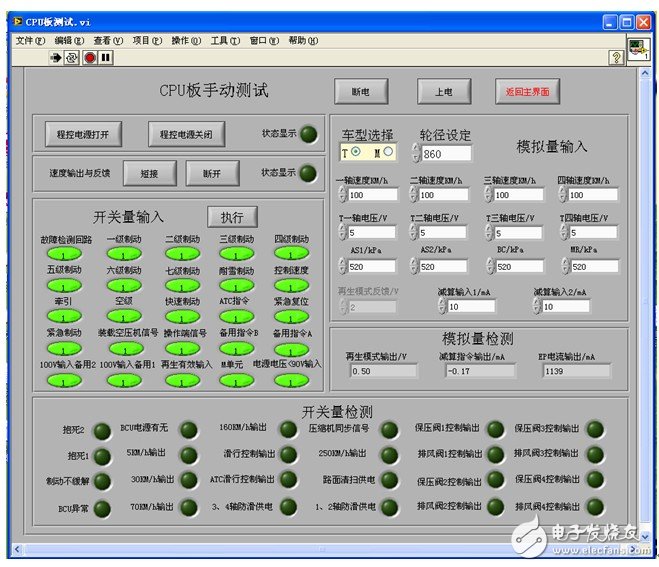
Task: Click the 一轴速度KM/h stepper arrows
Action: click(x=341, y=195)
